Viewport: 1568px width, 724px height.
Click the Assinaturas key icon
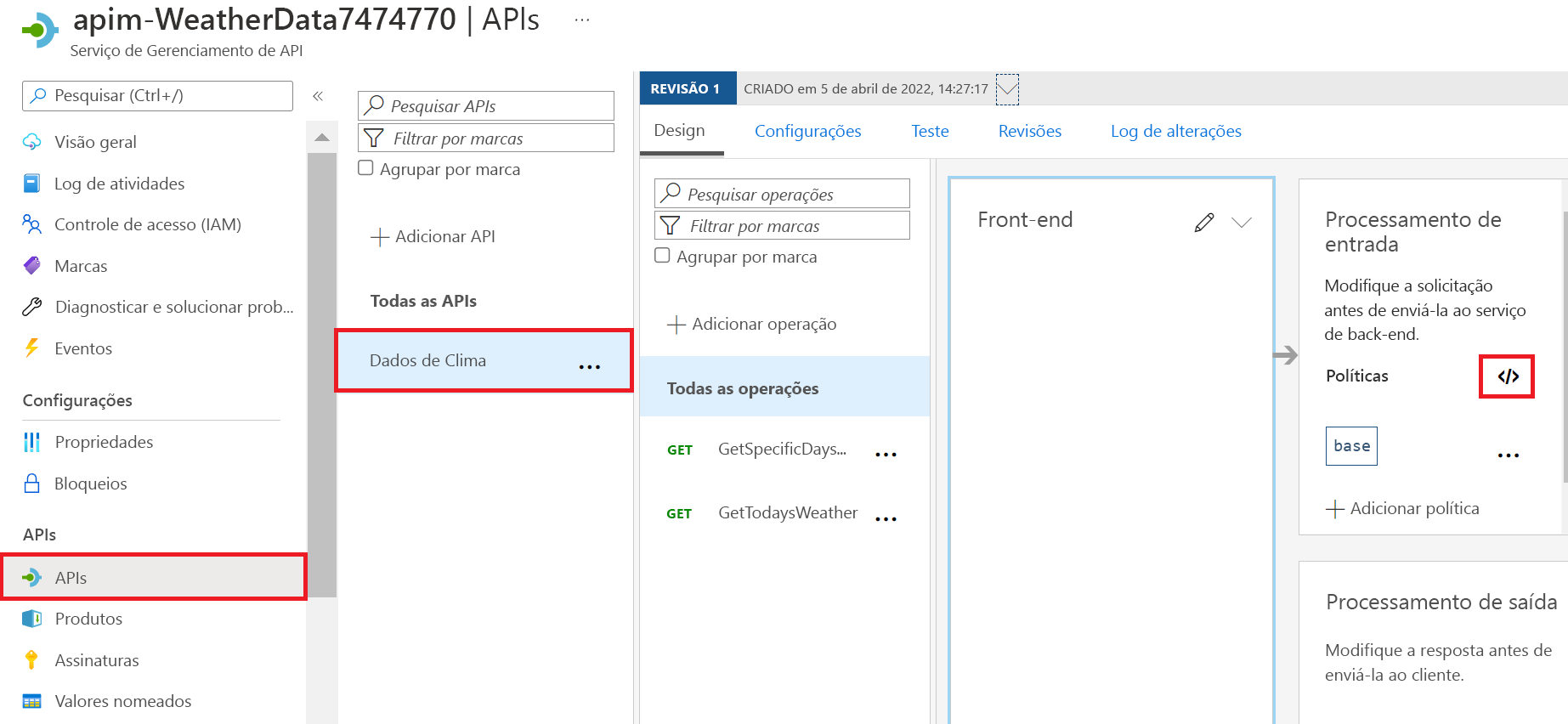[x=31, y=660]
